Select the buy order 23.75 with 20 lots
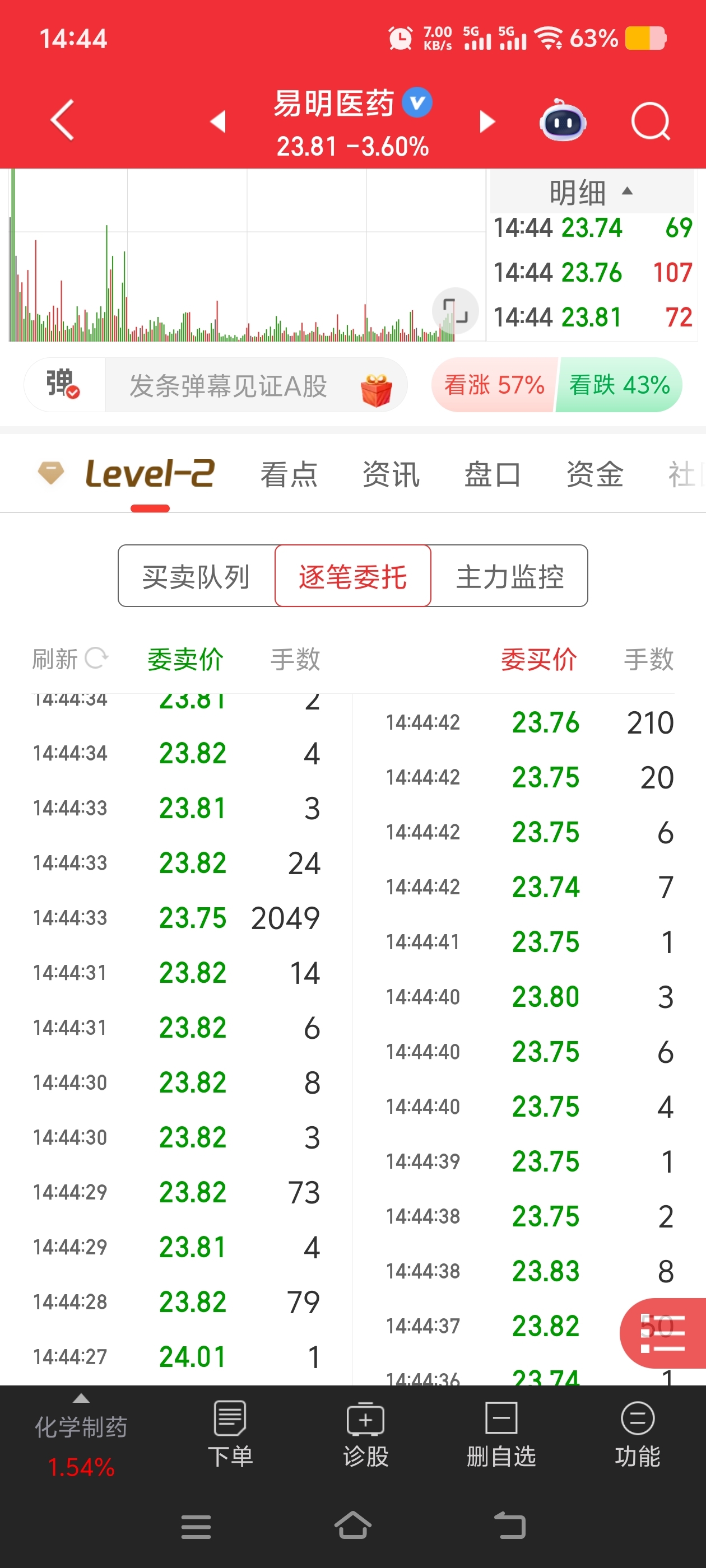 pyautogui.click(x=530, y=777)
